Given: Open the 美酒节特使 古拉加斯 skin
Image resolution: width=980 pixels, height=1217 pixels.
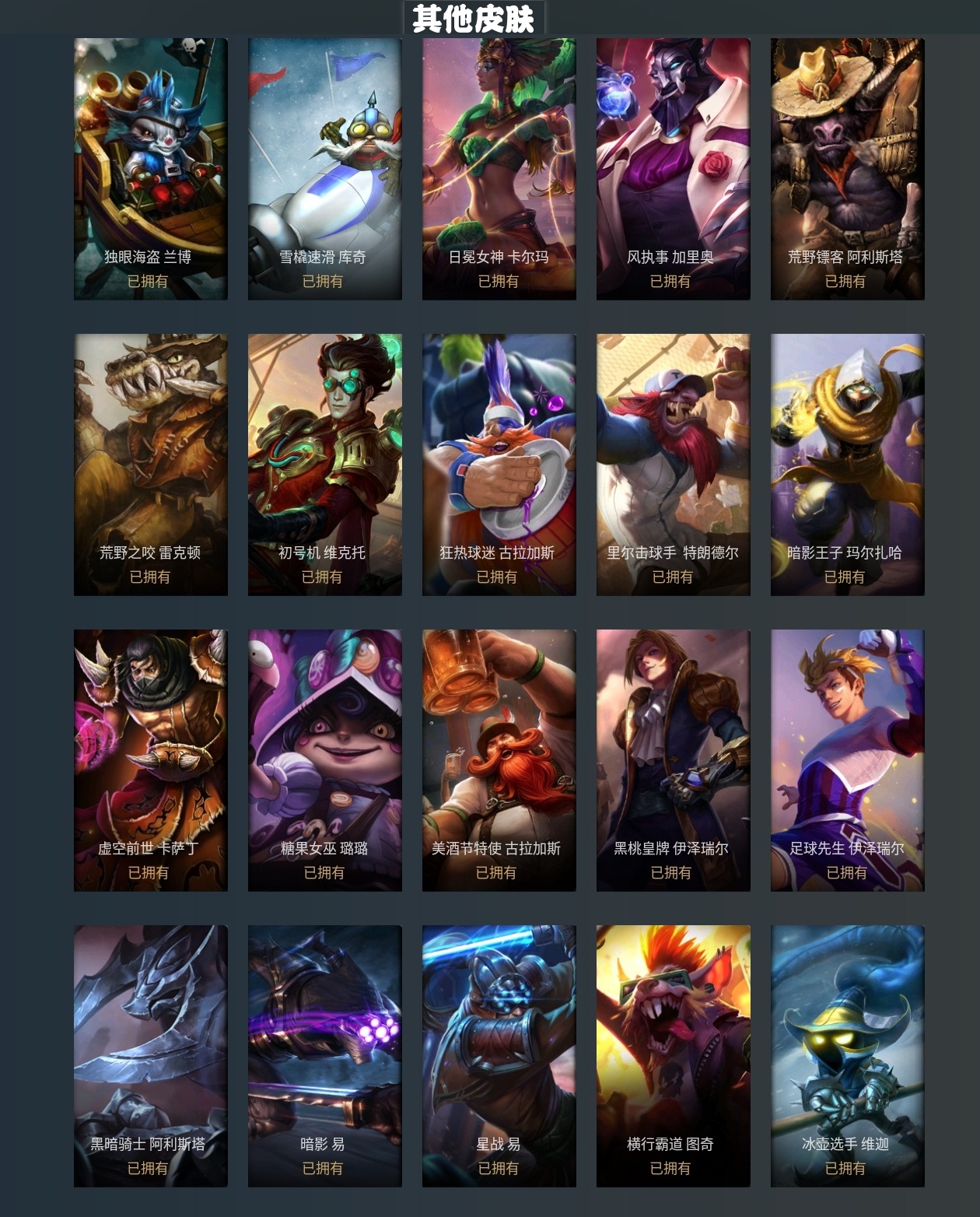Looking at the screenshot, I should pos(499,760).
